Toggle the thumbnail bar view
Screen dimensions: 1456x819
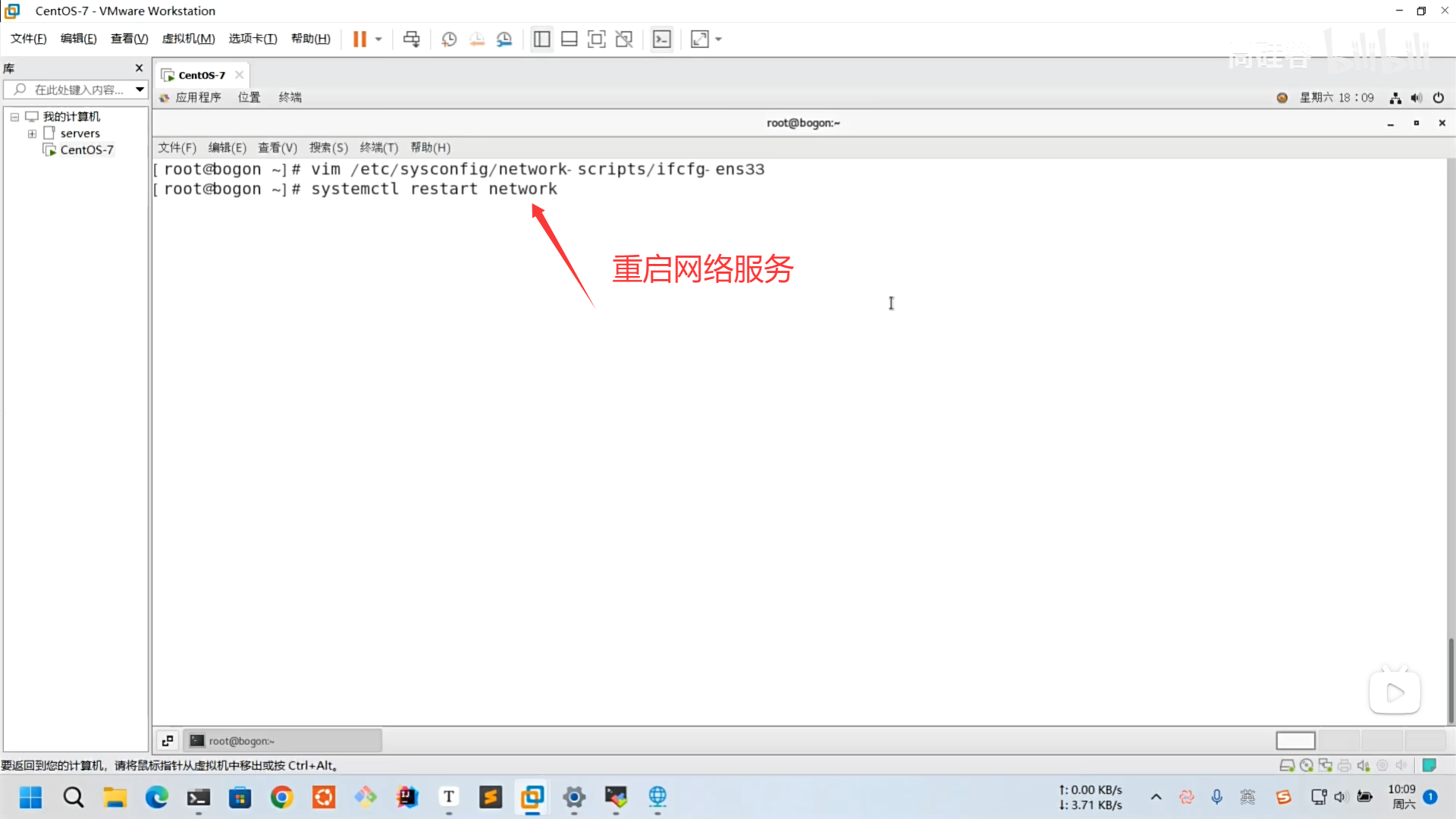tap(570, 39)
